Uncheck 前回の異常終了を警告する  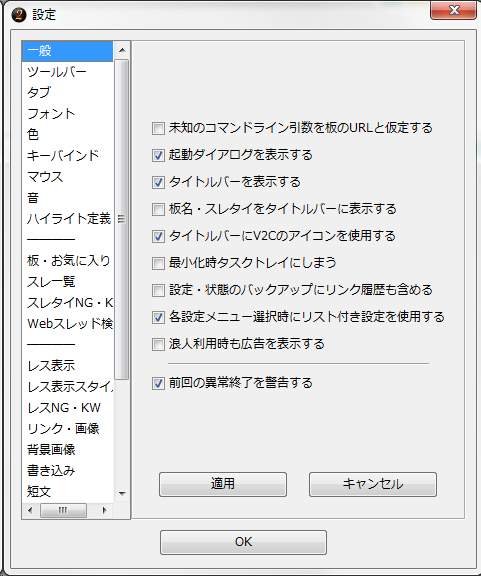[158, 384]
